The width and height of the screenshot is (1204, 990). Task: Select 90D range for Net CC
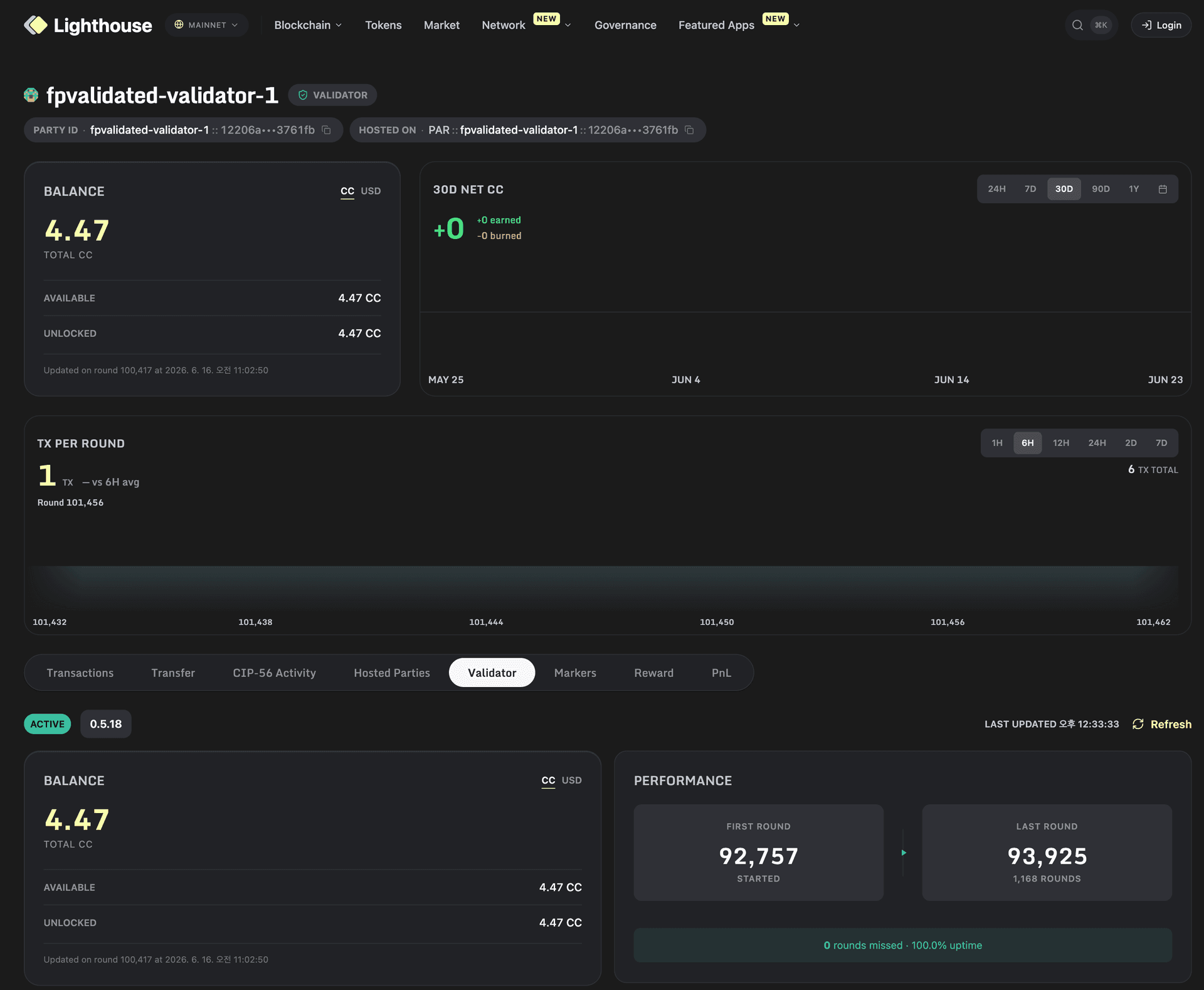click(1101, 189)
